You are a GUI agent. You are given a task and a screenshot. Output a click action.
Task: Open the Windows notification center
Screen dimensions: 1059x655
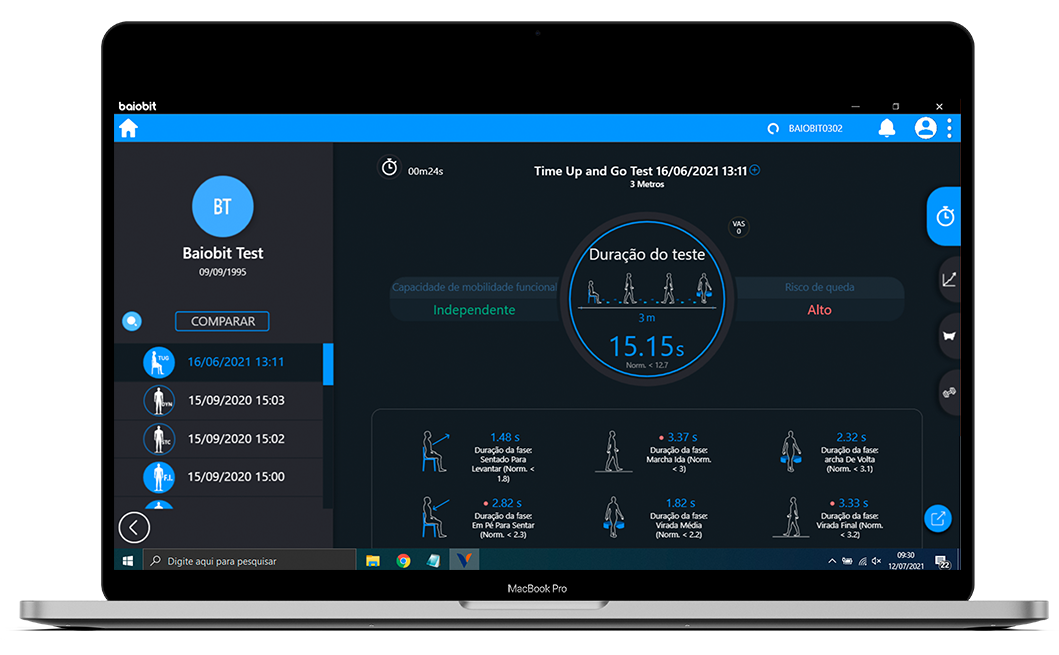click(x=942, y=561)
